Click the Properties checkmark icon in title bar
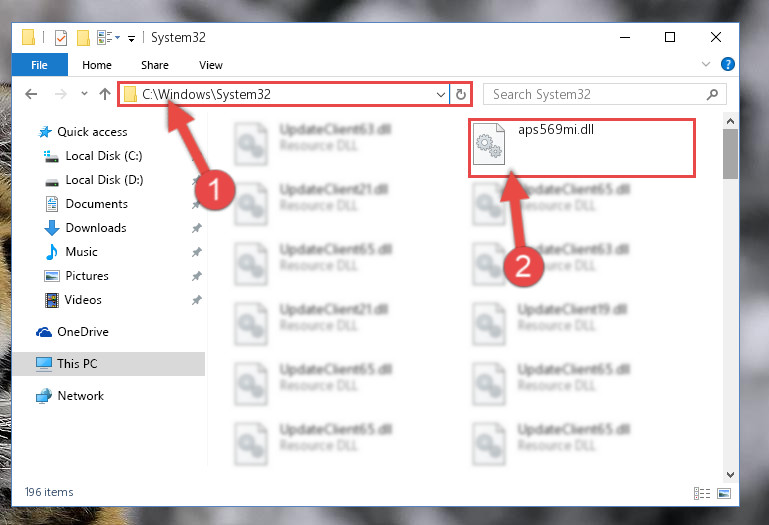Screen dimensions: 769x525 pos(61,38)
